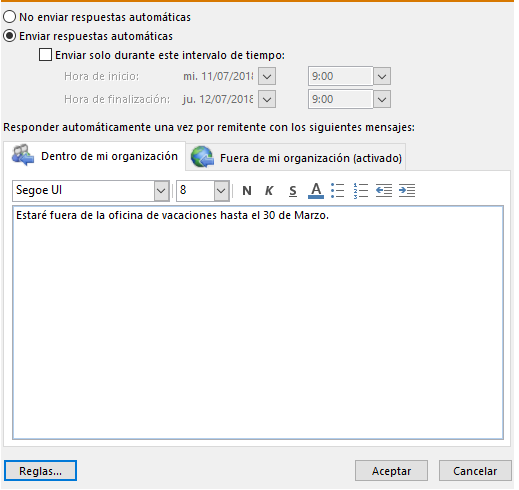Change the font color with the A button
Image resolution: width=519 pixels, height=490 pixels.
(x=316, y=191)
